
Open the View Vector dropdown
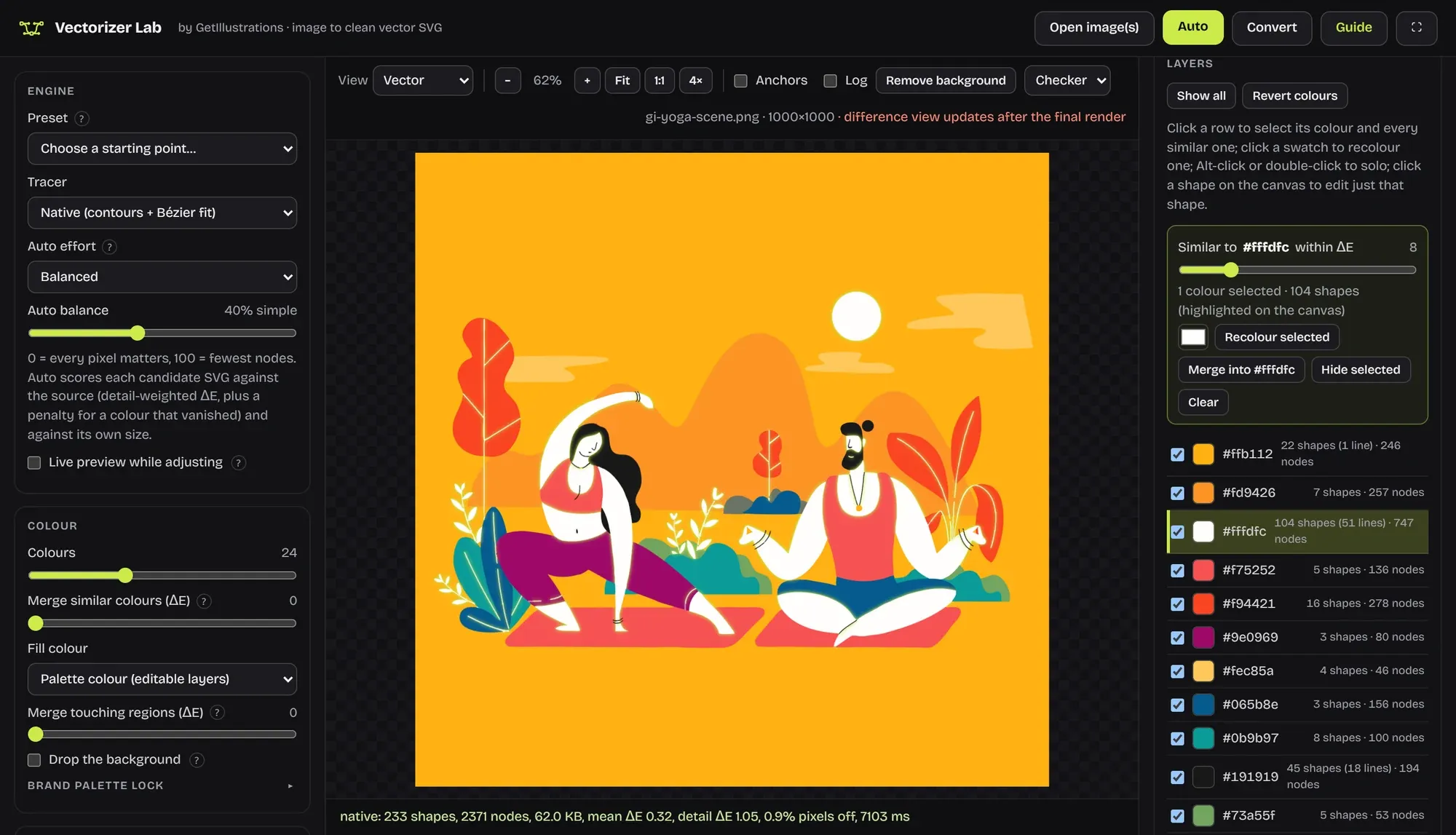423,80
